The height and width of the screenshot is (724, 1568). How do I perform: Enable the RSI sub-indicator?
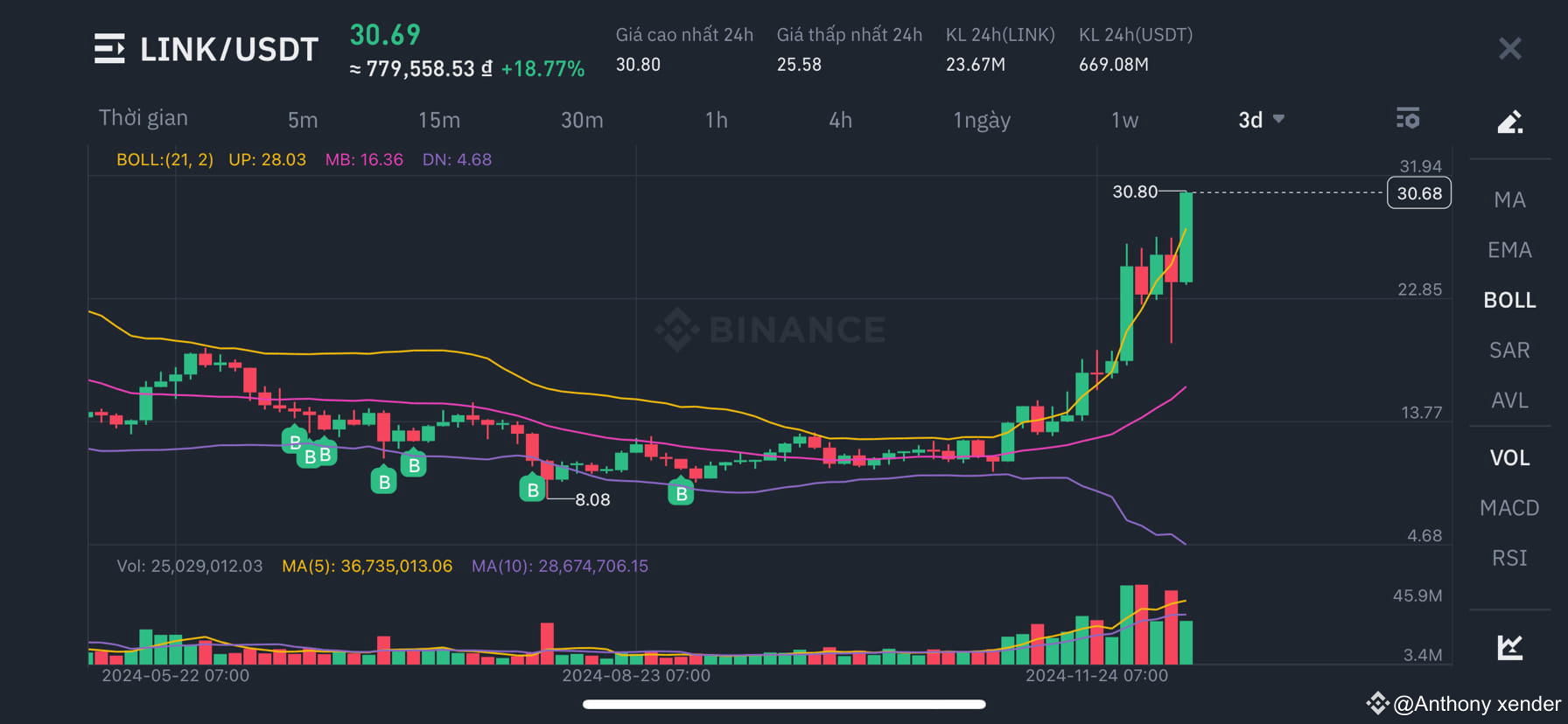pyautogui.click(x=1509, y=558)
